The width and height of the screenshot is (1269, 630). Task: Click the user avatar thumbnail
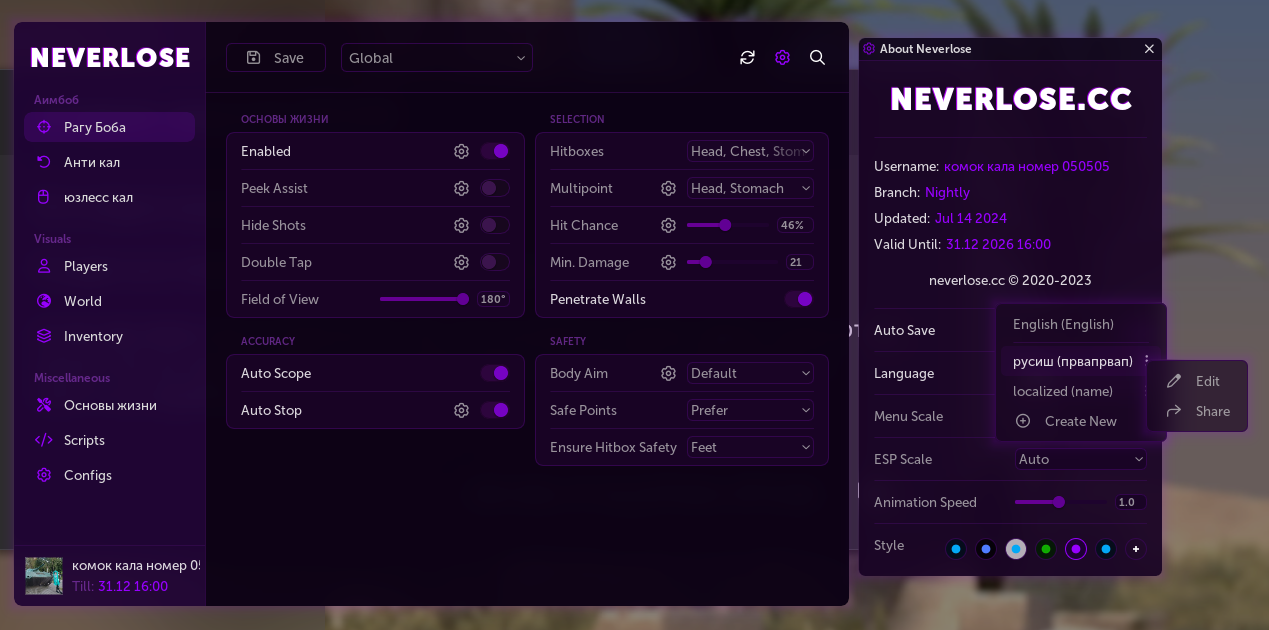coord(44,576)
